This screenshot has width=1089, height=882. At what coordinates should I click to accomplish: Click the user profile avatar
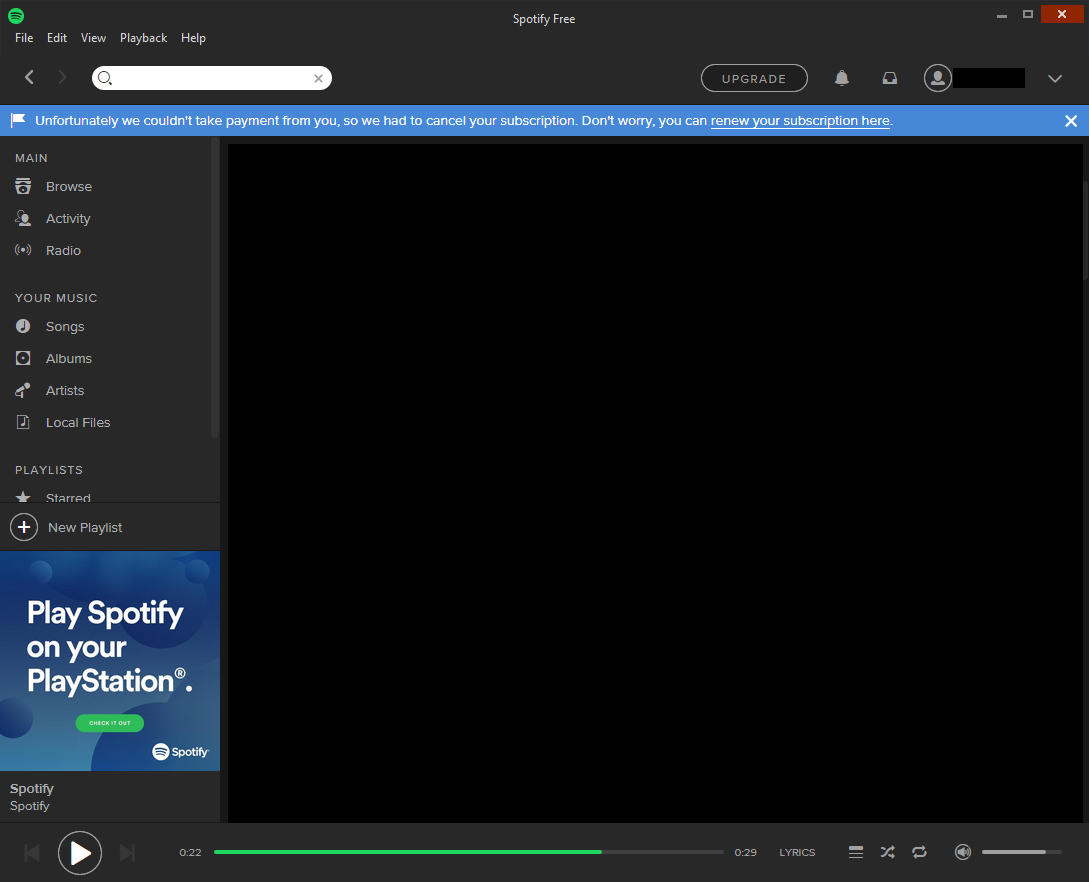[x=938, y=78]
